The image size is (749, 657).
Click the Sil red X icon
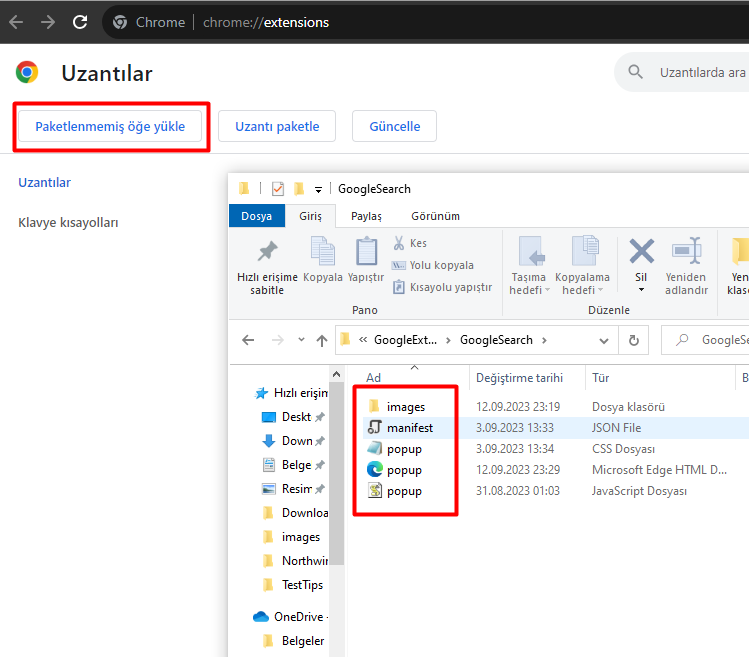point(642,251)
